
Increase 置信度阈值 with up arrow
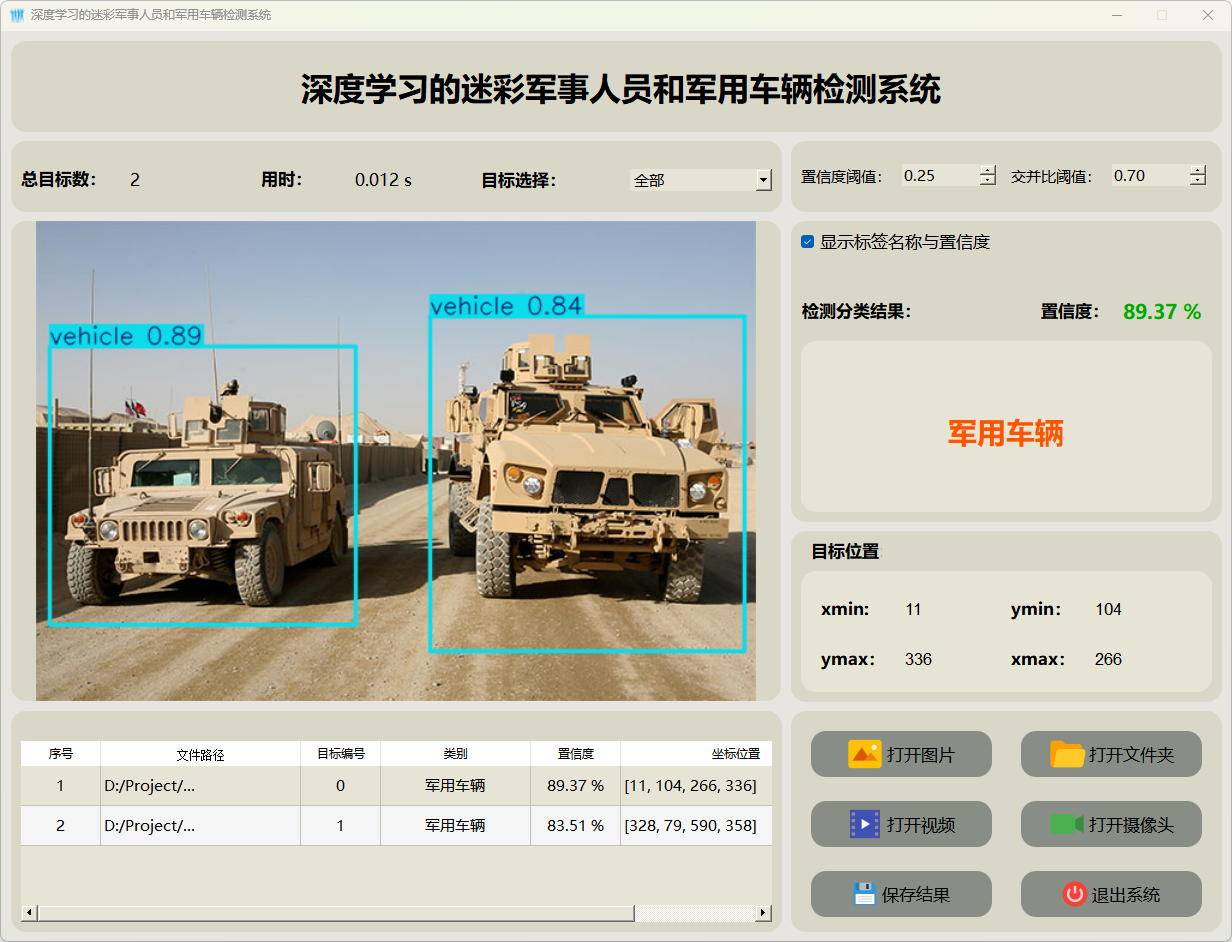(988, 170)
